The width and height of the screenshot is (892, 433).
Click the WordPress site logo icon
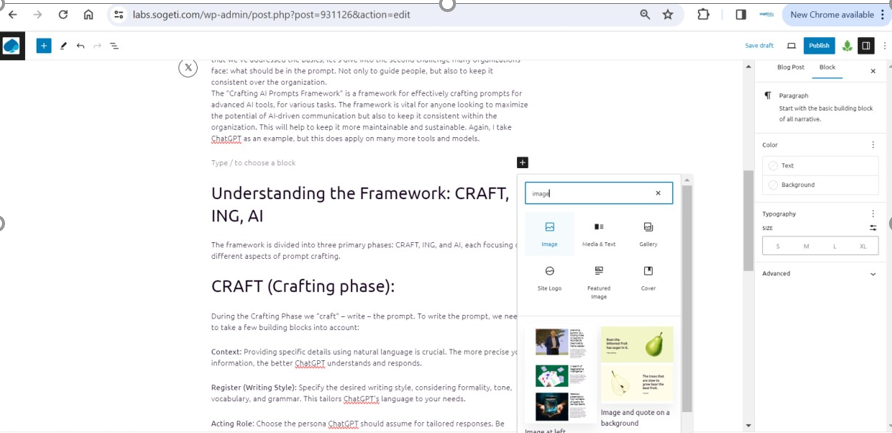[x=11, y=46]
